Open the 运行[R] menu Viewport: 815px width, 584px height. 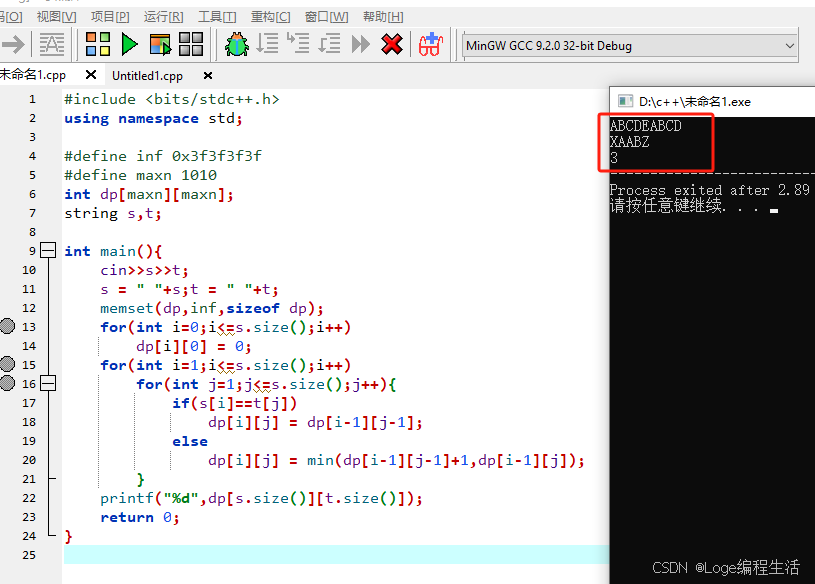point(163,17)
